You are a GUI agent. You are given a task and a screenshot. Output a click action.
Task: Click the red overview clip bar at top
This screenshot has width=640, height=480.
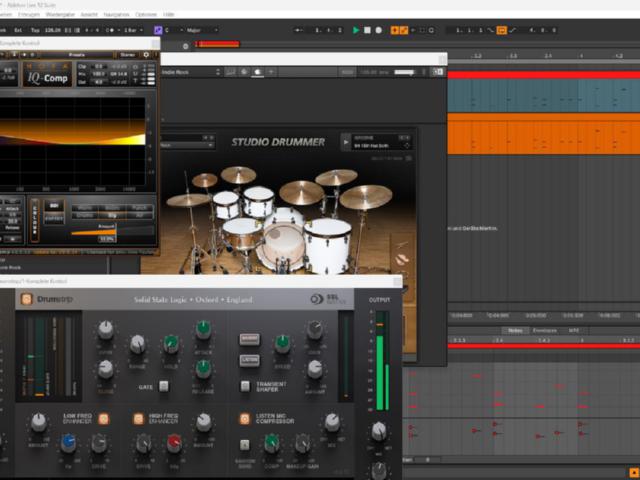tap(217, 44)
